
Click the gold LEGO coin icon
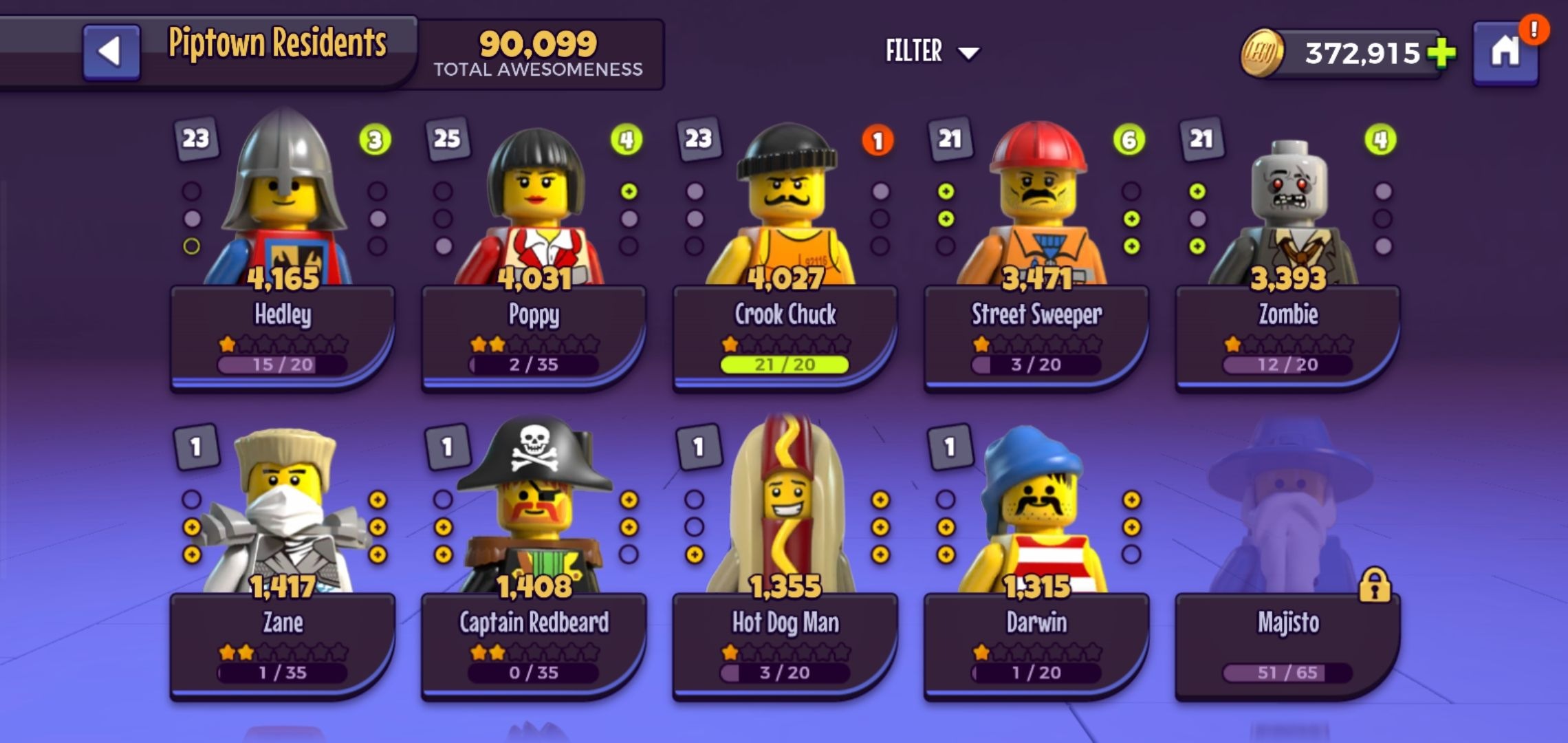[x=1262, y=53]
